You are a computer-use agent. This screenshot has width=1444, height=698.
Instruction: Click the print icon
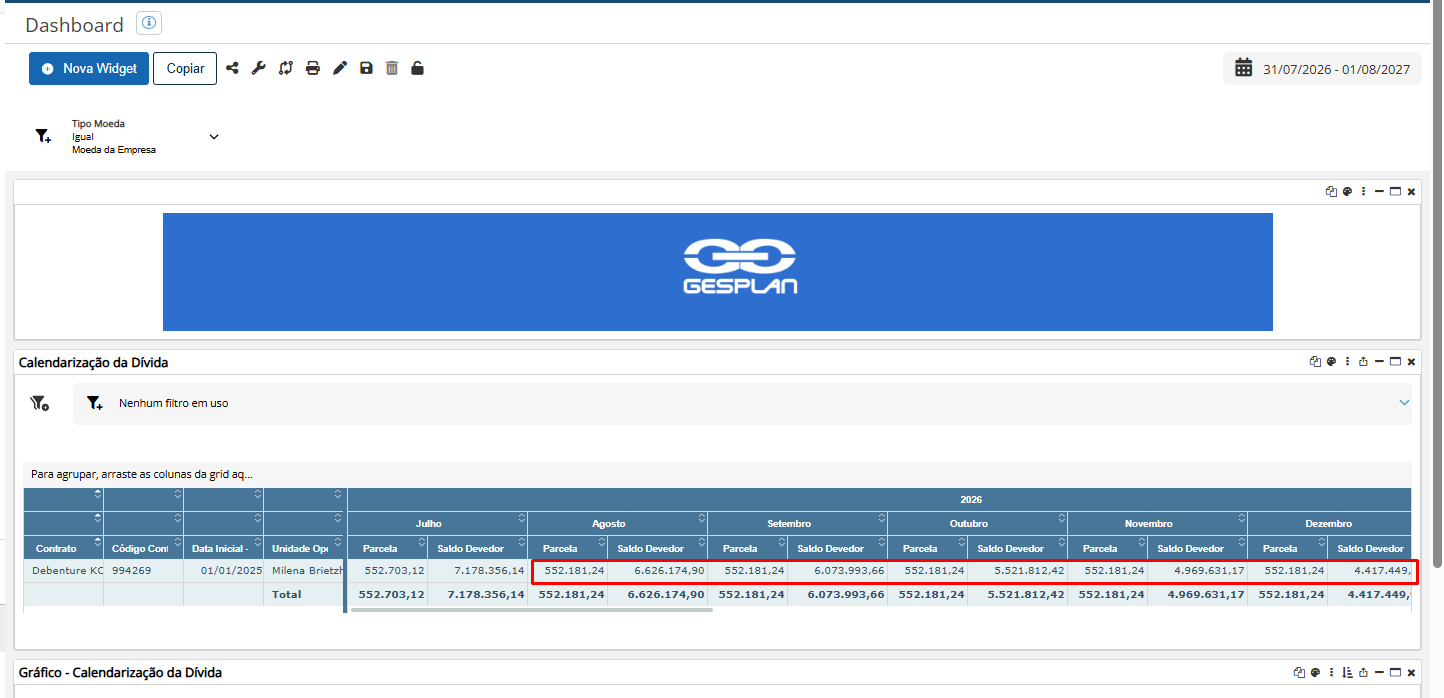(312, 68)
